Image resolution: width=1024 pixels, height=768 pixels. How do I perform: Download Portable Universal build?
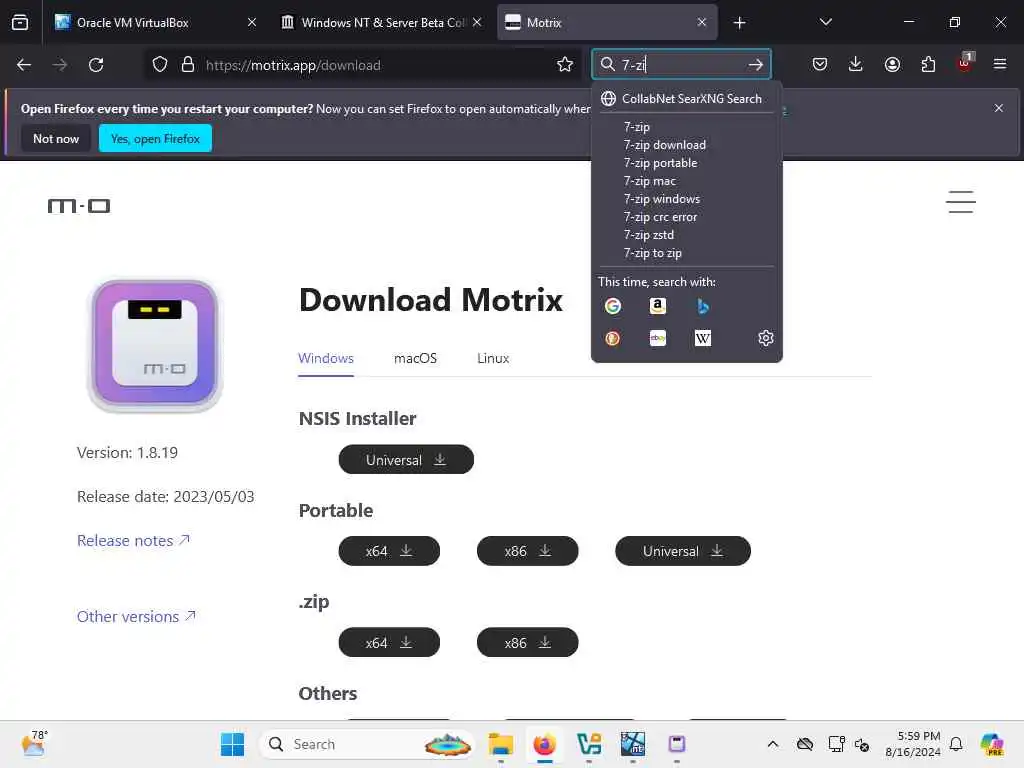click(x=683, y=551)
